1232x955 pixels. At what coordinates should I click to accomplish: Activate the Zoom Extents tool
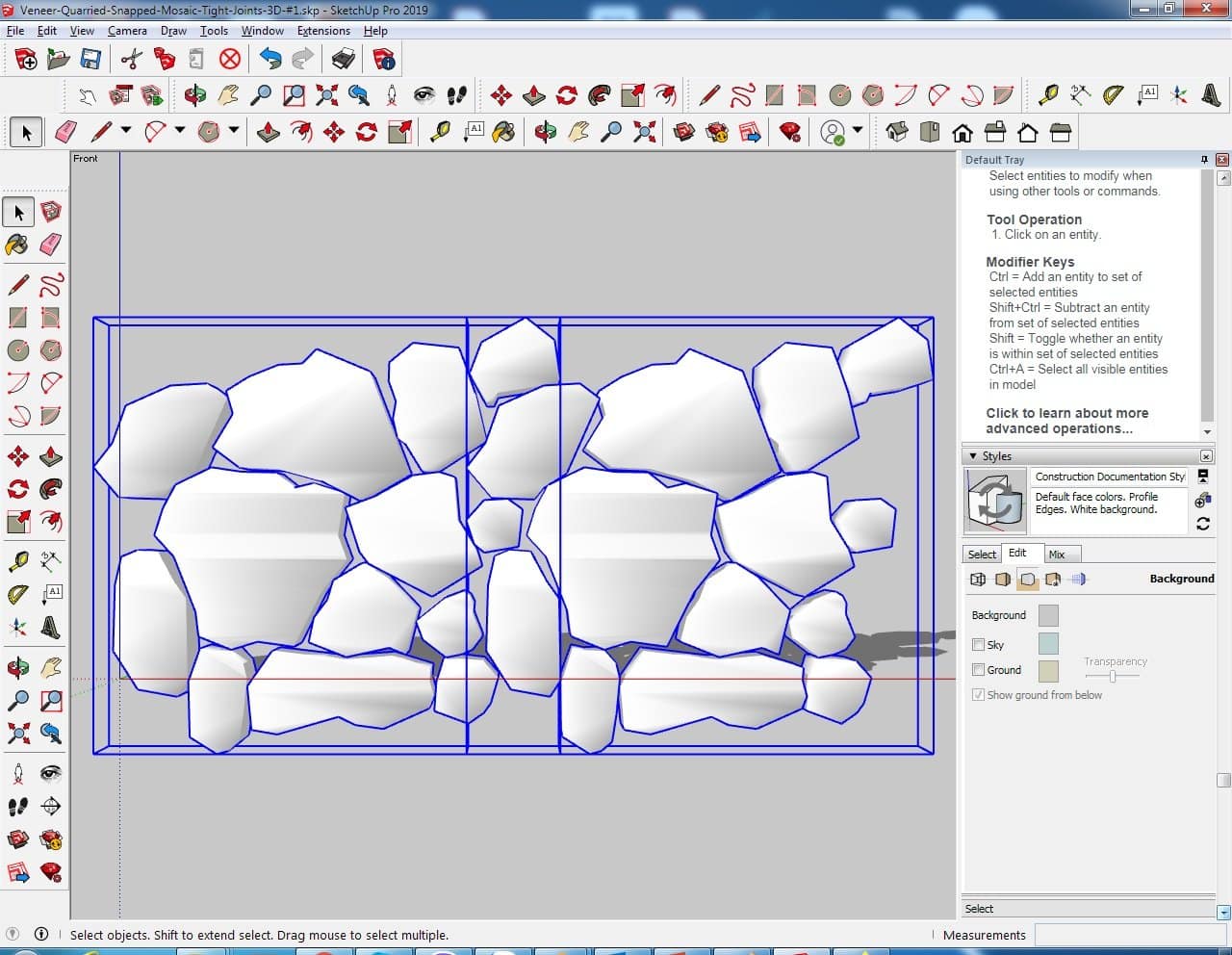pyautogui.click(x=17, y=735)
